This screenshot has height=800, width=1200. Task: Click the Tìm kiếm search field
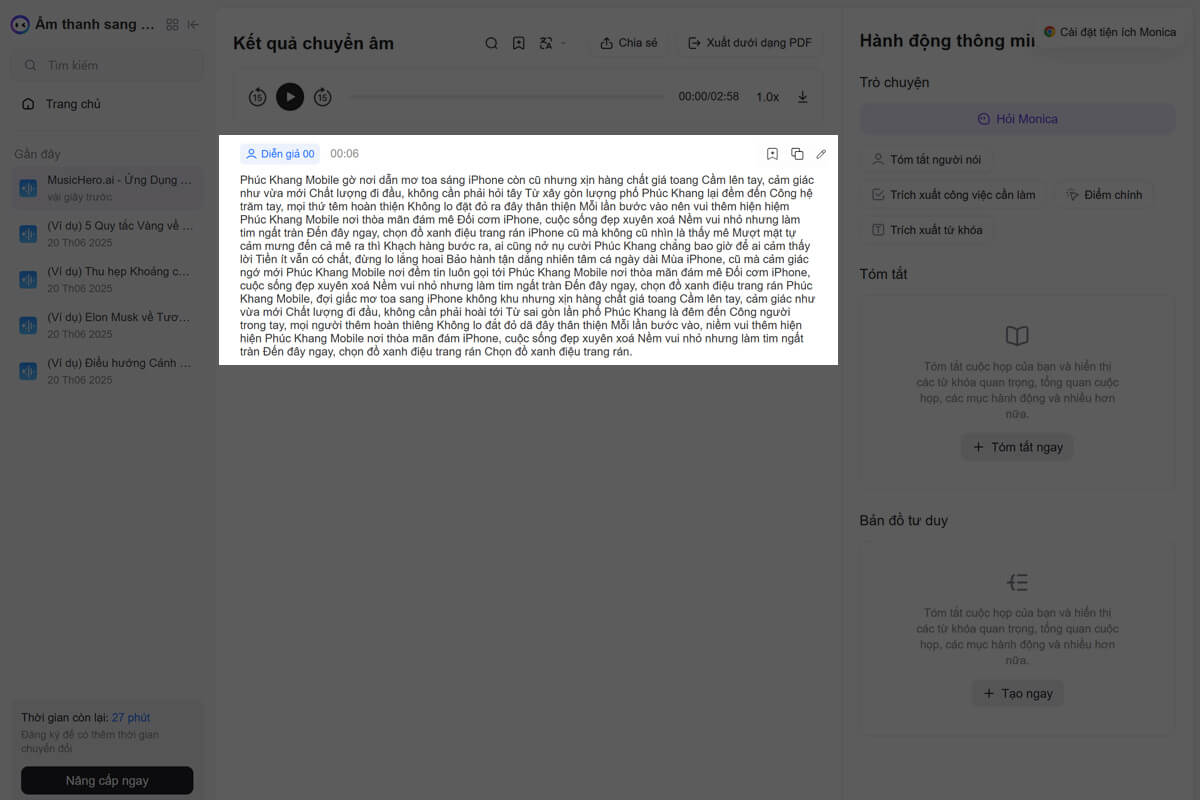110,65
